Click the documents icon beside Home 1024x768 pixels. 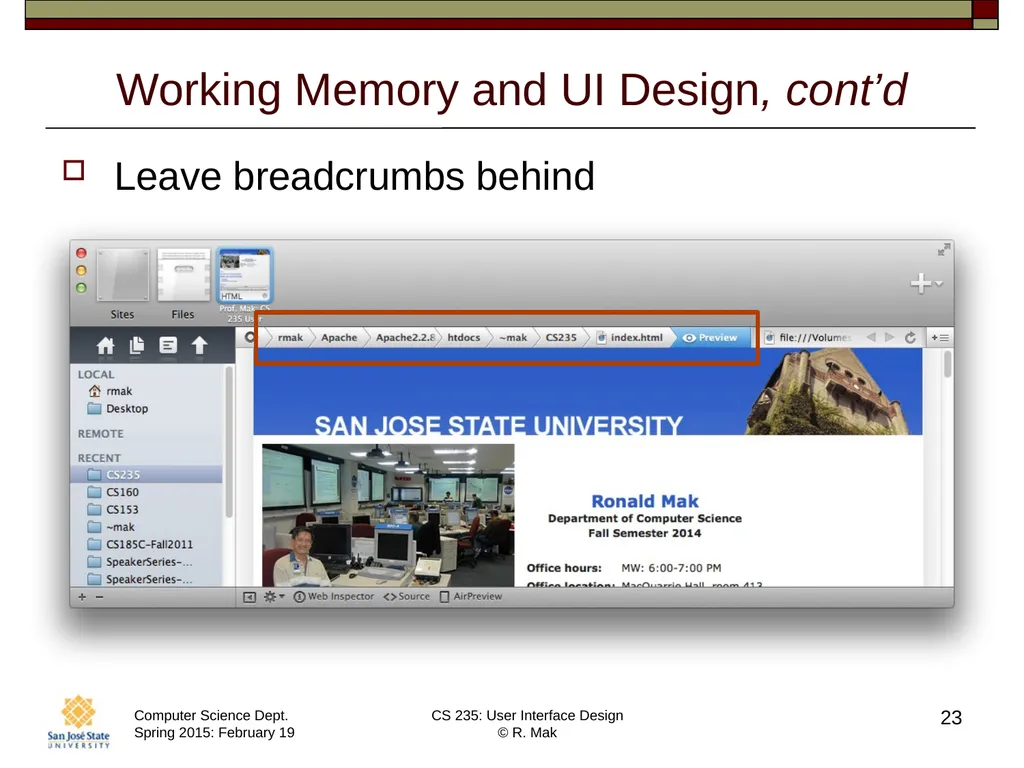point(136,345)
